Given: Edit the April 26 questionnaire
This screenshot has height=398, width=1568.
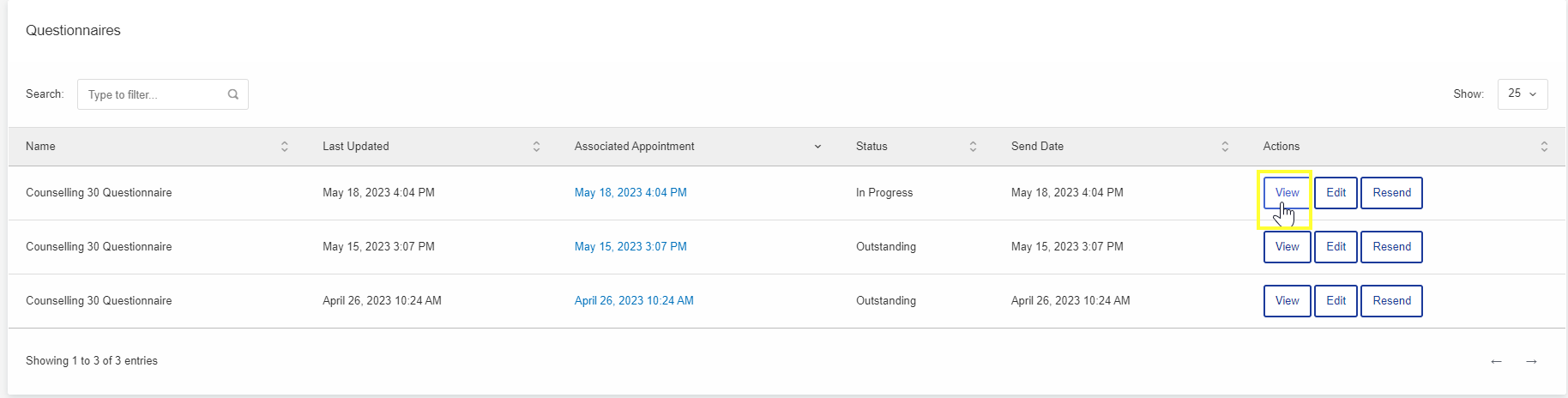Looking at the screenshot, I should pyautogui.click(x=1336, y=301).
